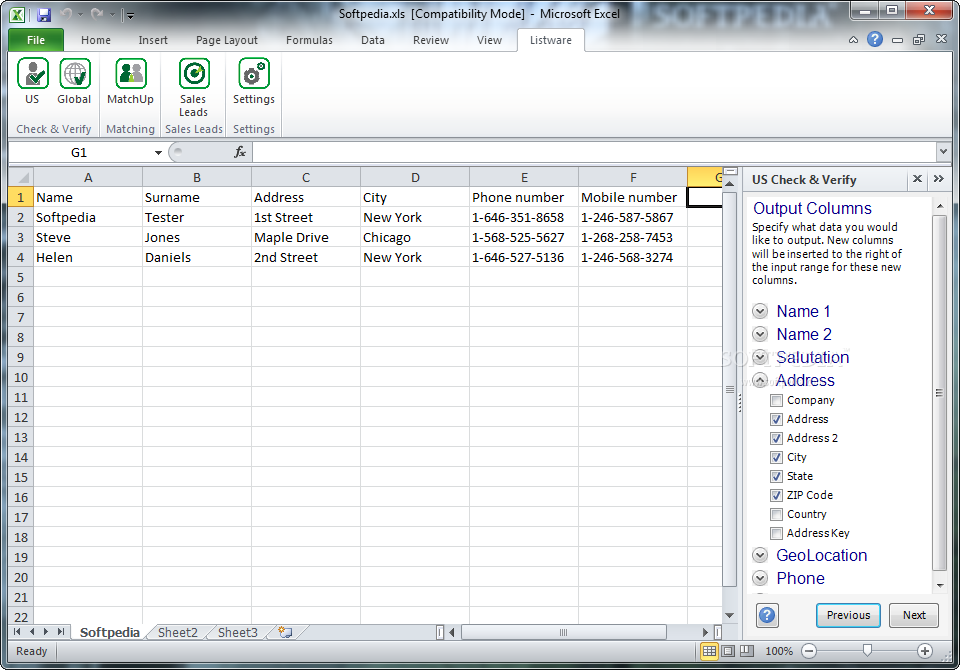
Task: Check the Company checkbox
Action: click(x=776, y=401)
